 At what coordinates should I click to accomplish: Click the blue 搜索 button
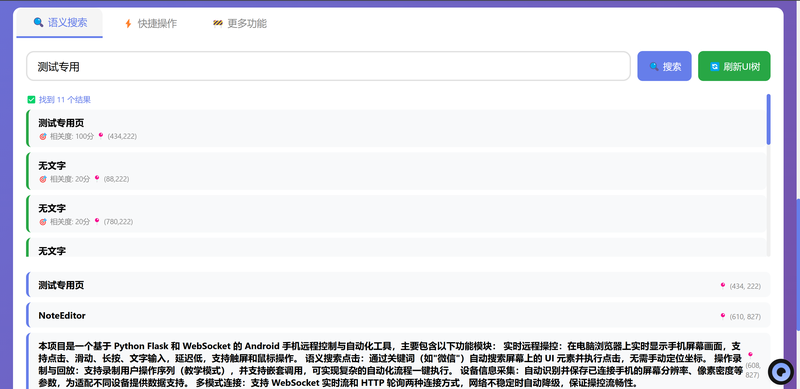click(x=664, y=66)
